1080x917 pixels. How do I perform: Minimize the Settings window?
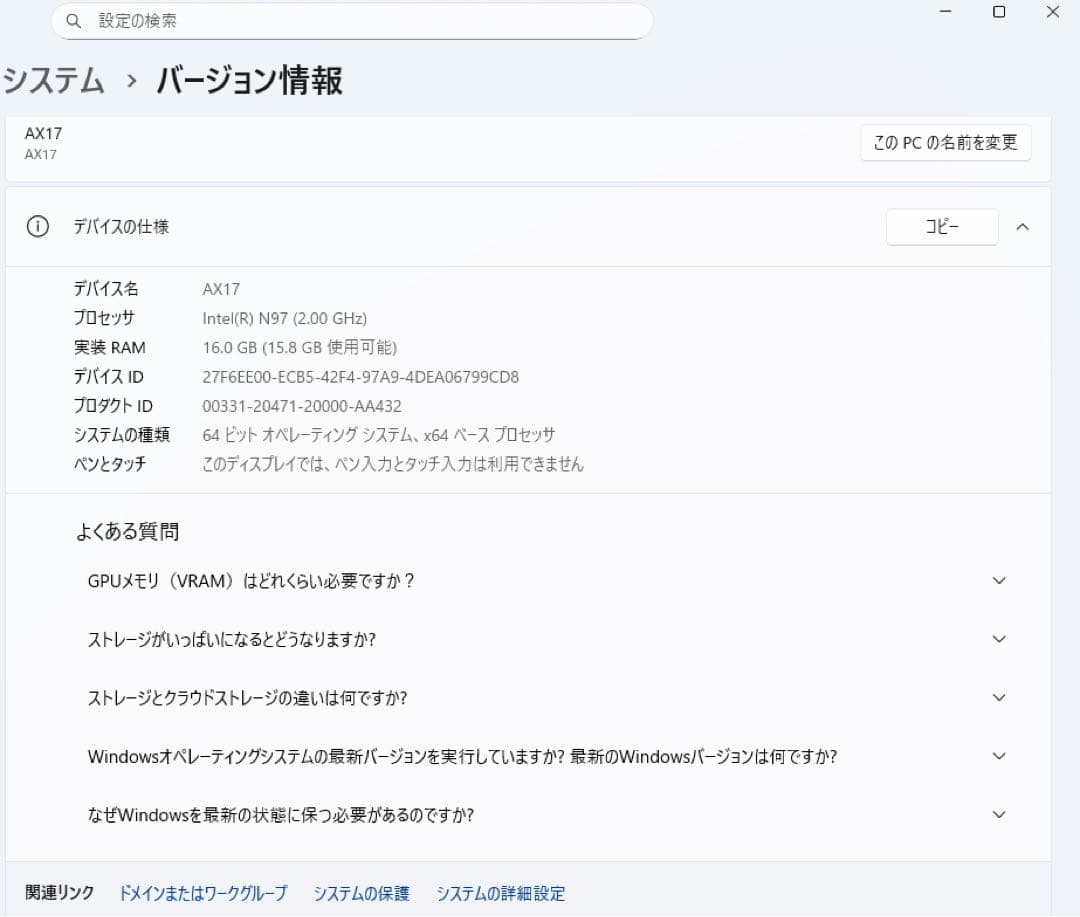(944, 11)
